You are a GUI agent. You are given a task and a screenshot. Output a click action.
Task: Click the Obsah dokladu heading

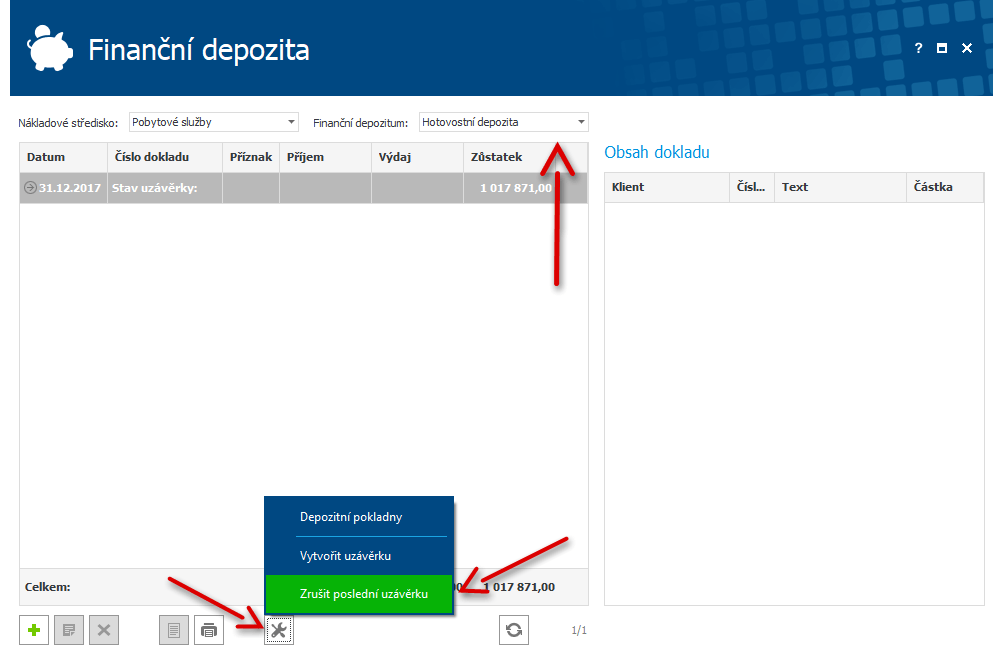(x=657, y=152)
